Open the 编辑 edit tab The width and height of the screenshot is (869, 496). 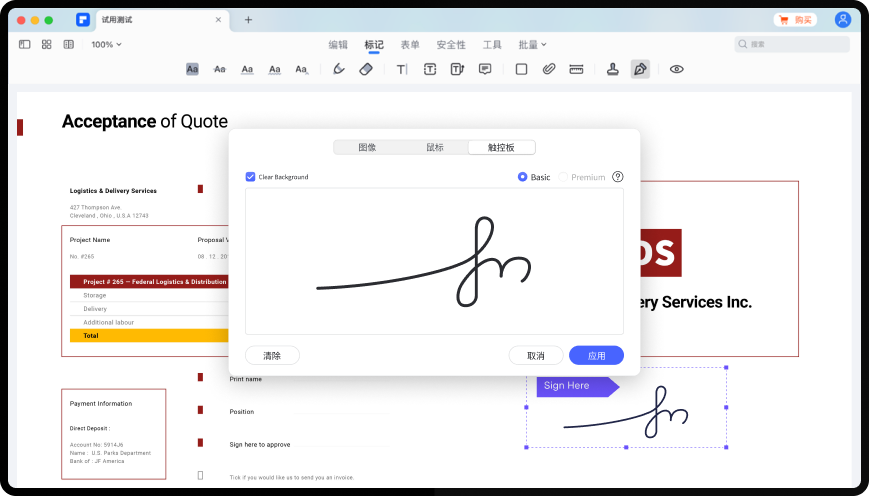pos(338,45)
